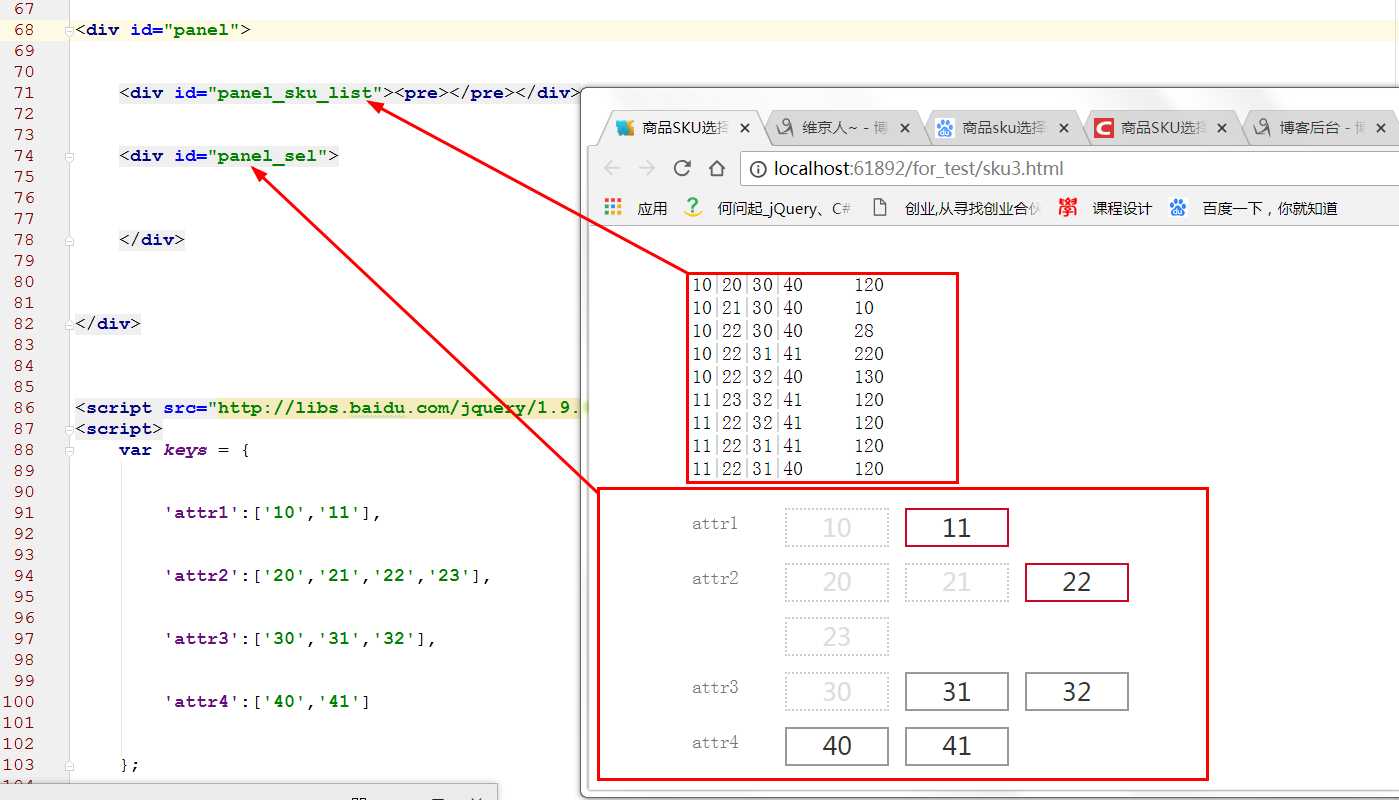The image size is (1399, 800).
Task: Toggle attr2 option 21
Action: pos(957,582)
